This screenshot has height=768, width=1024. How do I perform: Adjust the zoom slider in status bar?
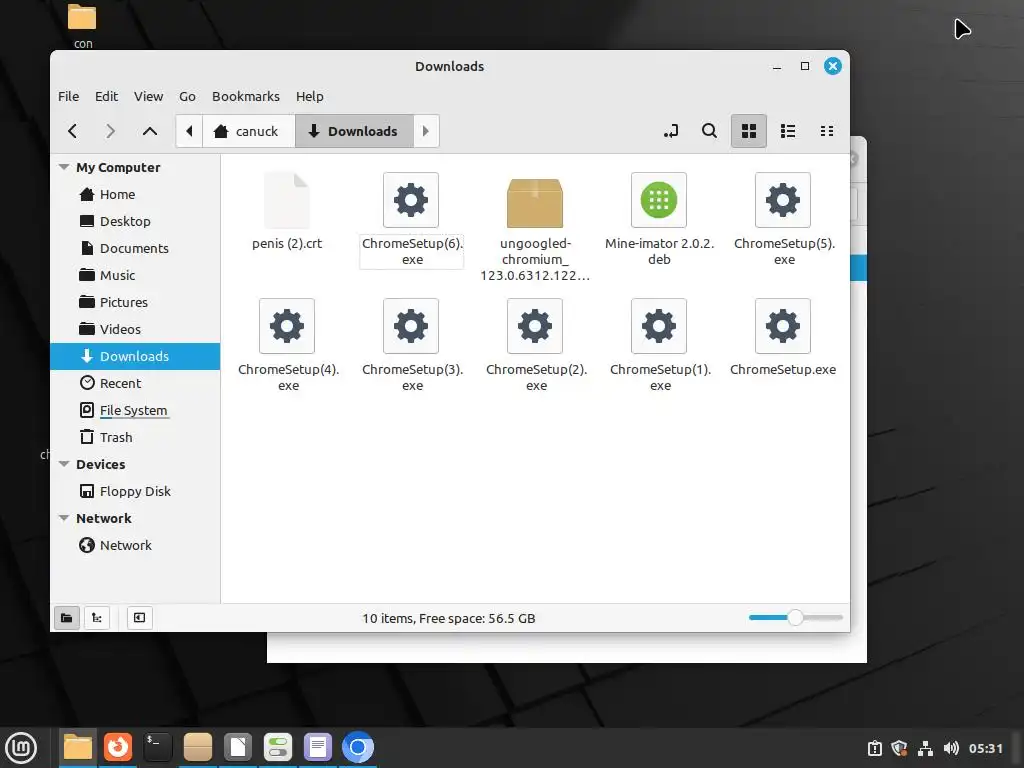(795, 618)
